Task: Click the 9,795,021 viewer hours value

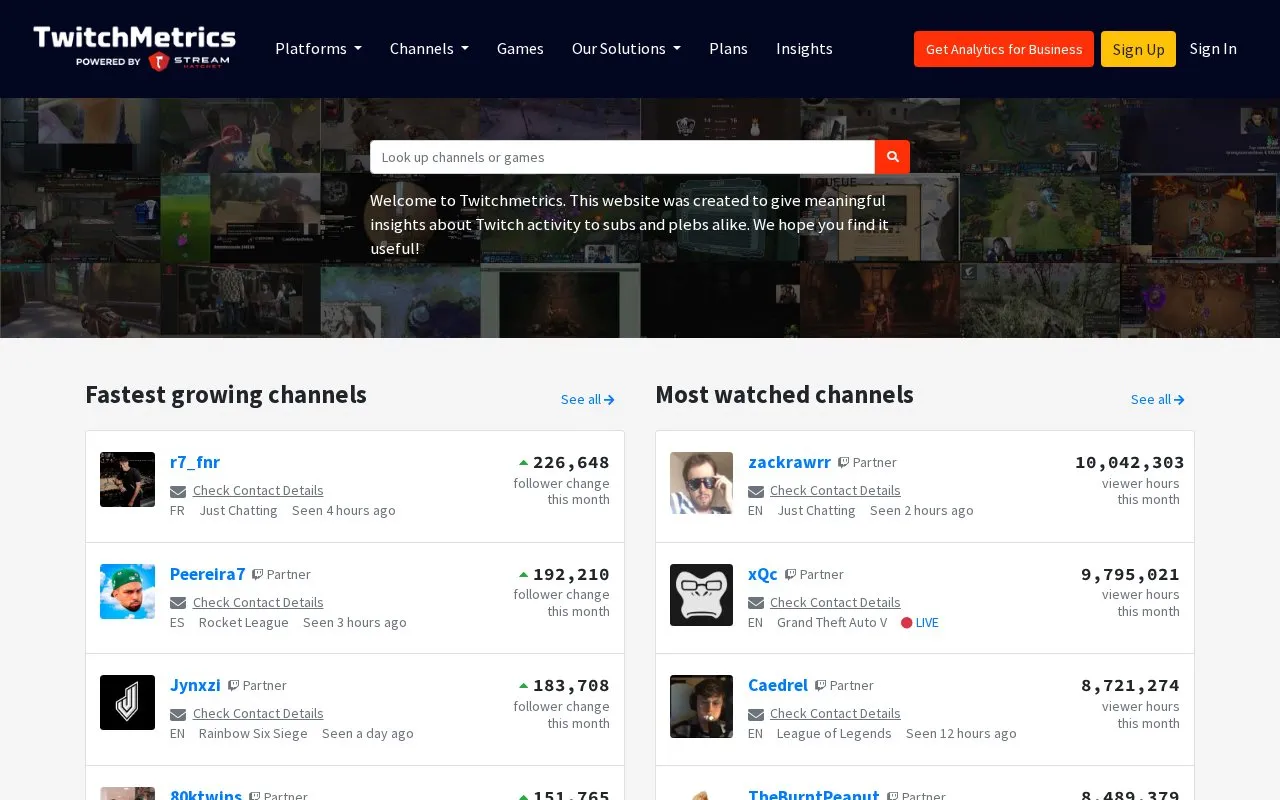Action: [1130, 574]
